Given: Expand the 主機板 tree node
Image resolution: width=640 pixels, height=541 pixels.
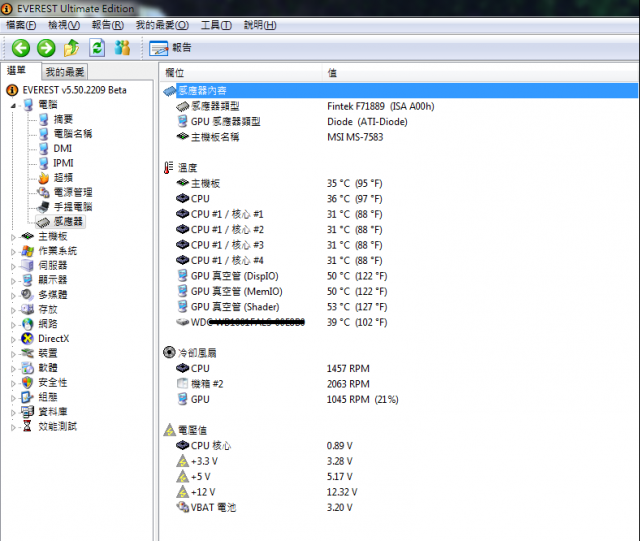Looking at the screenshot, I should click(13, 237).
